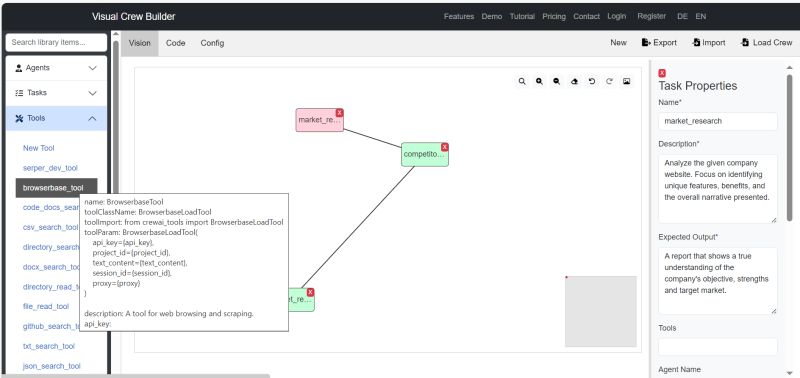
Task: Import a crew file
Action: [x=709, y=43]
